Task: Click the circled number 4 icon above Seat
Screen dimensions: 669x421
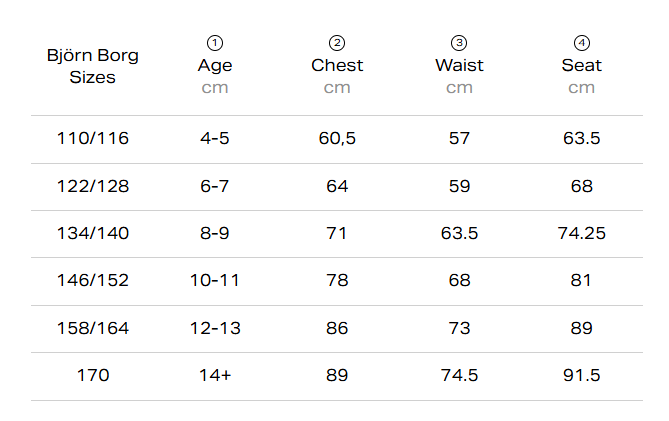Action: point(582,43)
